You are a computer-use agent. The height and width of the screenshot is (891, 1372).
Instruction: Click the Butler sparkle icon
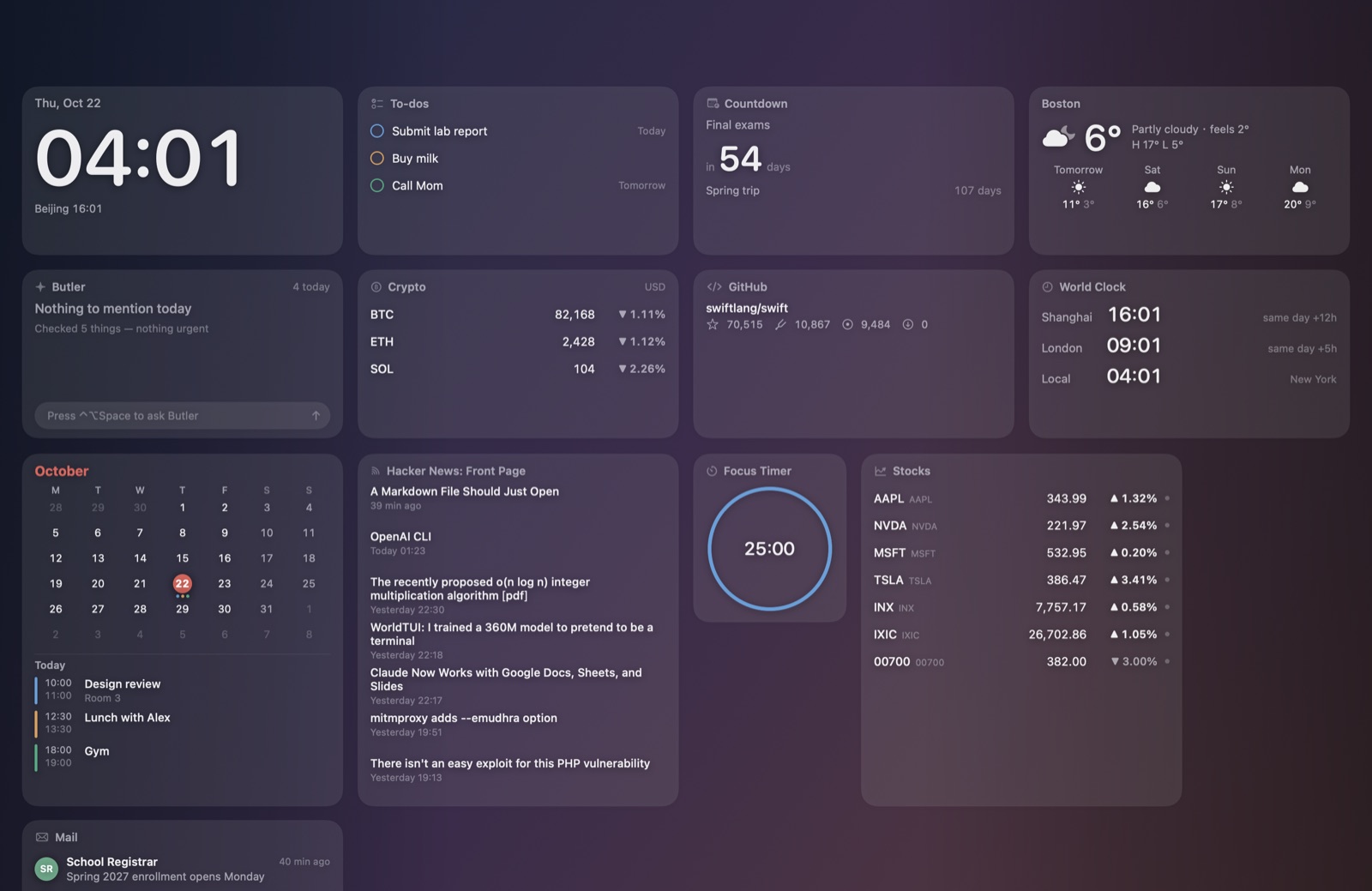[x=40, y=287]
